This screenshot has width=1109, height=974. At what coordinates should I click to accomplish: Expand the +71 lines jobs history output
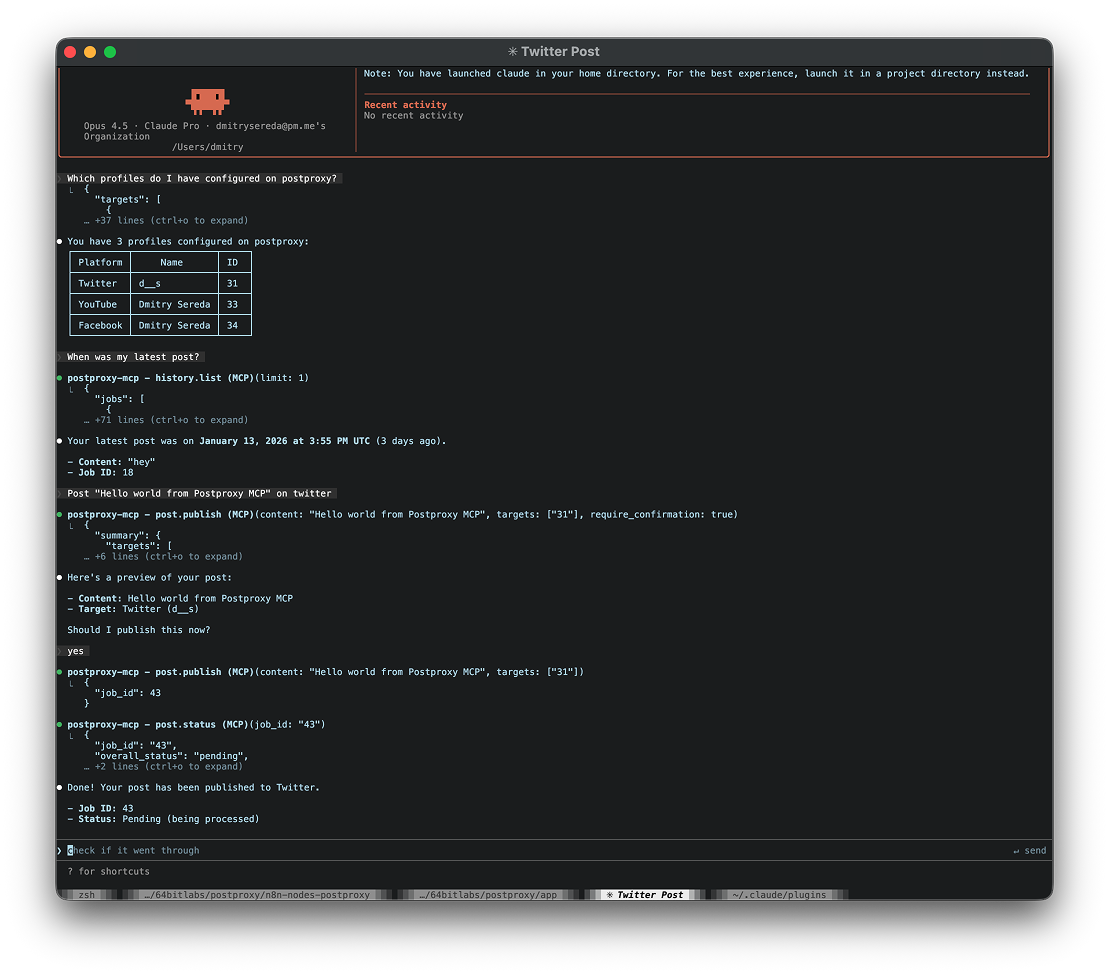[x=166, y=420]
